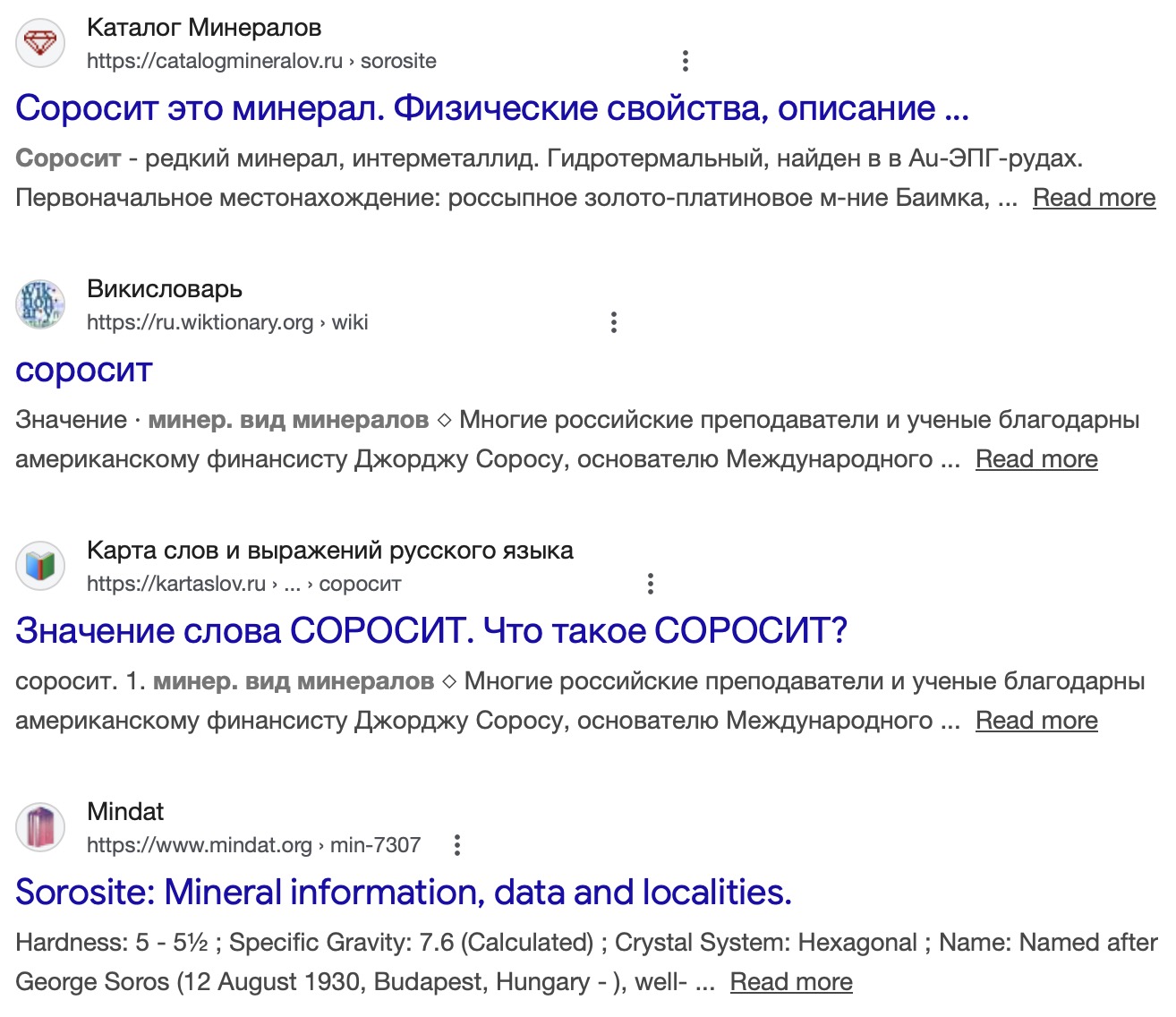1176x1017 pixels.
Task: Show more options for mindat.org result
Action: [457, 845]
